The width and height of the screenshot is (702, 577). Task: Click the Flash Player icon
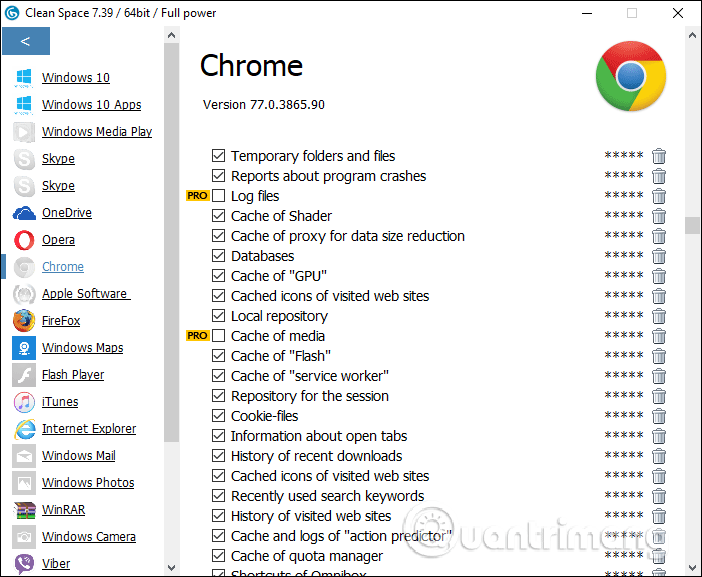point(24,375)
